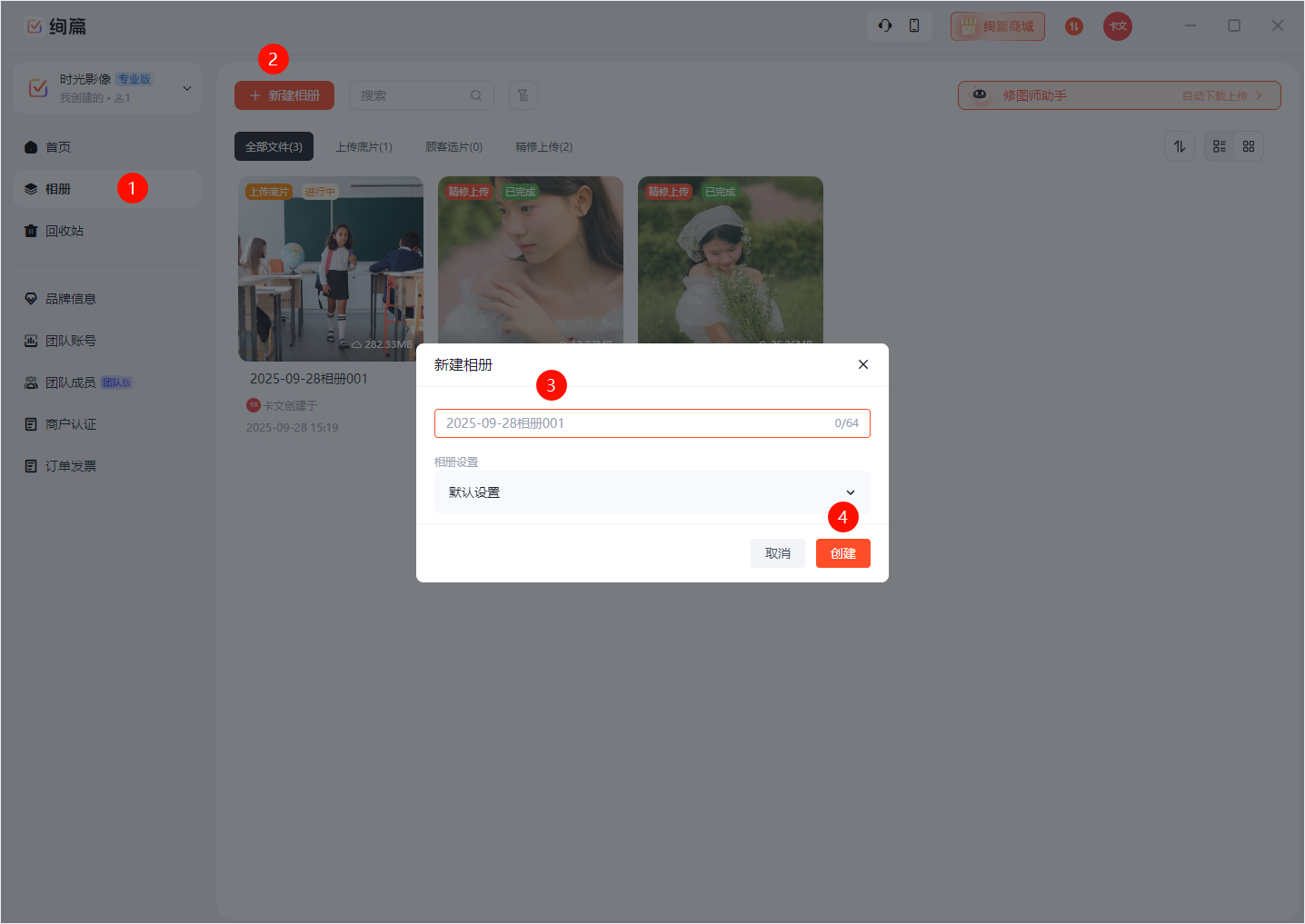1305x924 pixels.
Task: Open the 回收站 recycle bin
Action: (64, 231)
